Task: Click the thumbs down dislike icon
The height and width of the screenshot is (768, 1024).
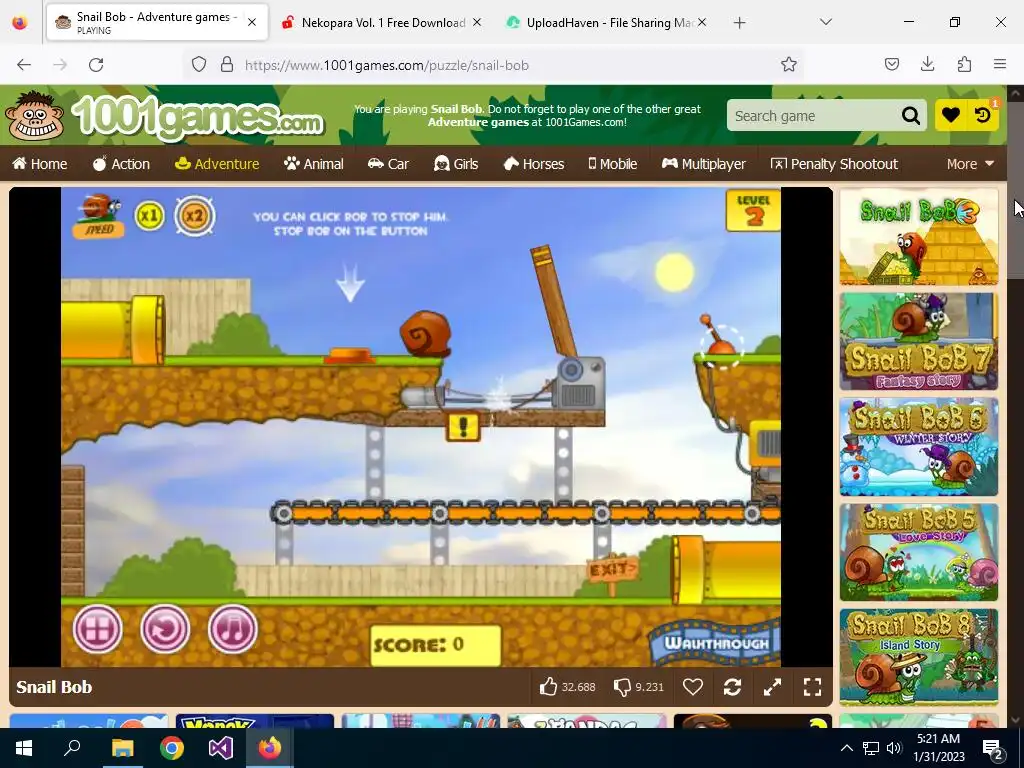Action: (622, 686)
